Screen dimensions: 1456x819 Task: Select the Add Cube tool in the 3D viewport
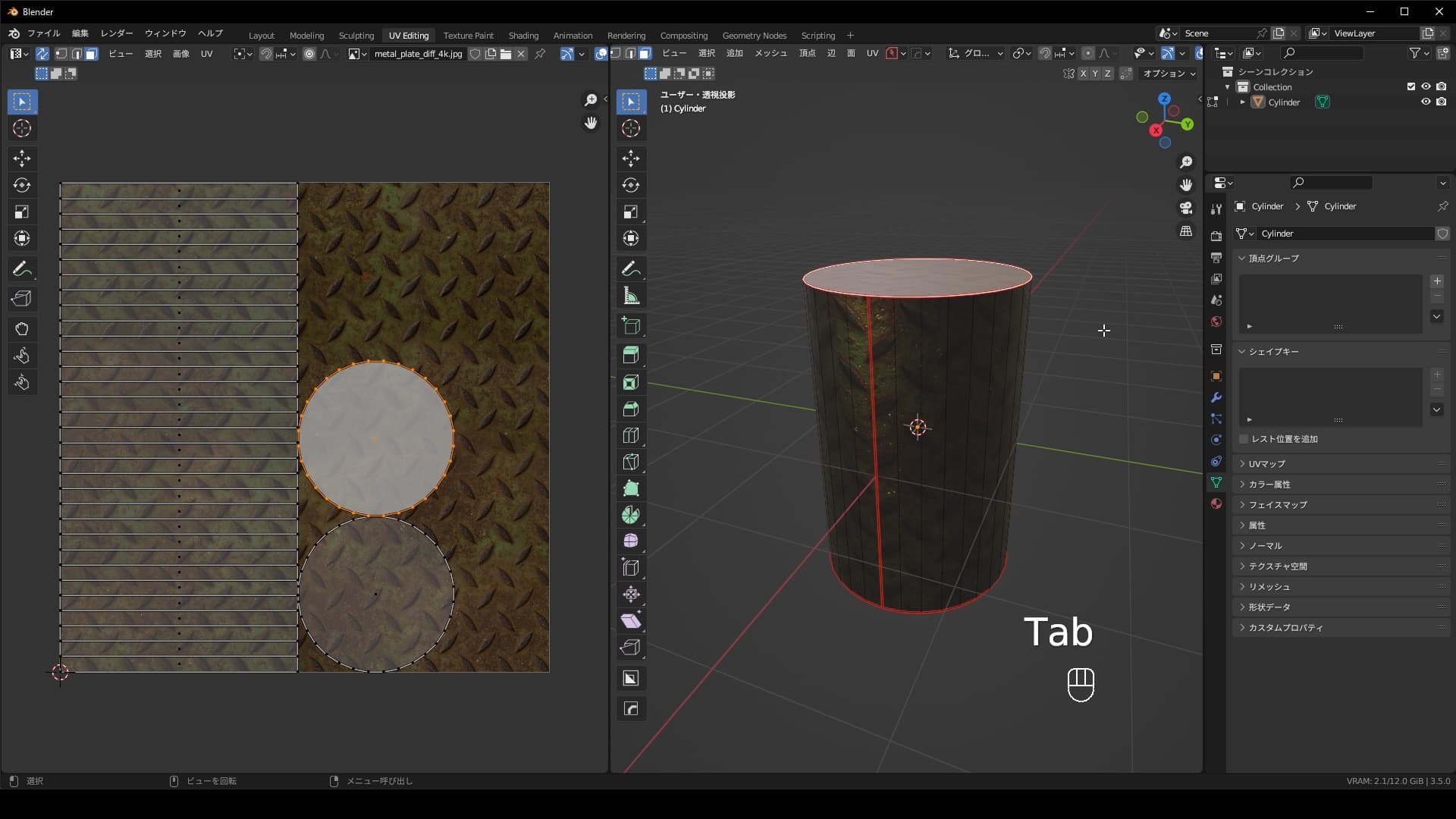(x=632, y=326)
